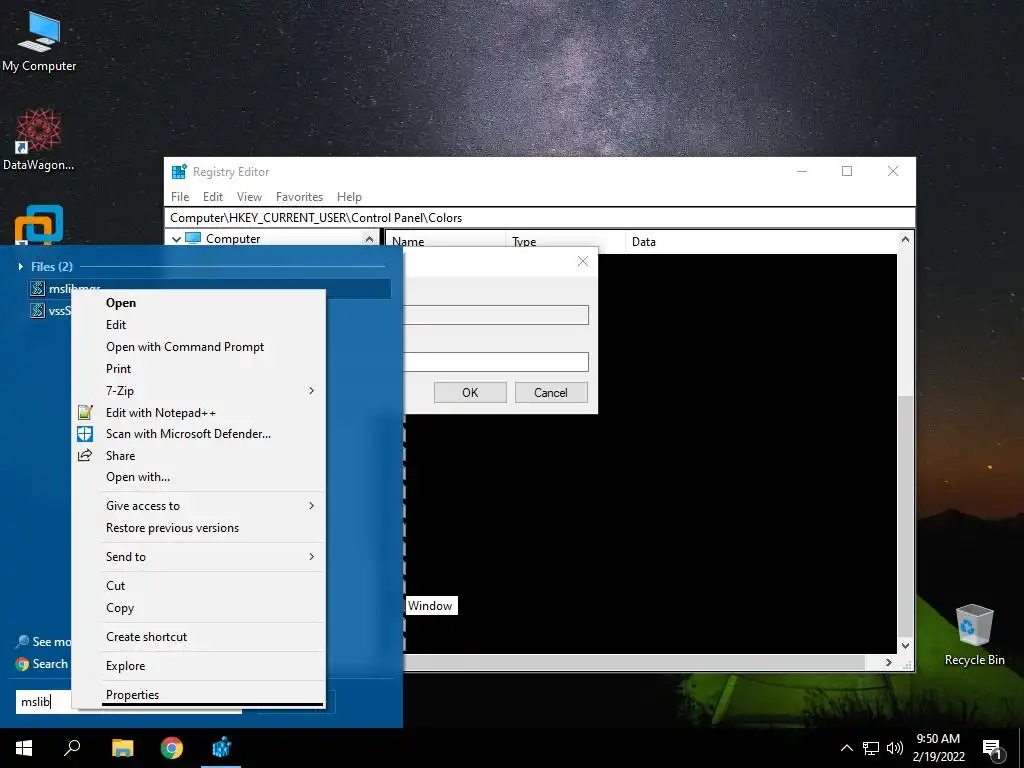Select Create shortcut option
Screen dimensions: 1024x768
pos(199,637)
